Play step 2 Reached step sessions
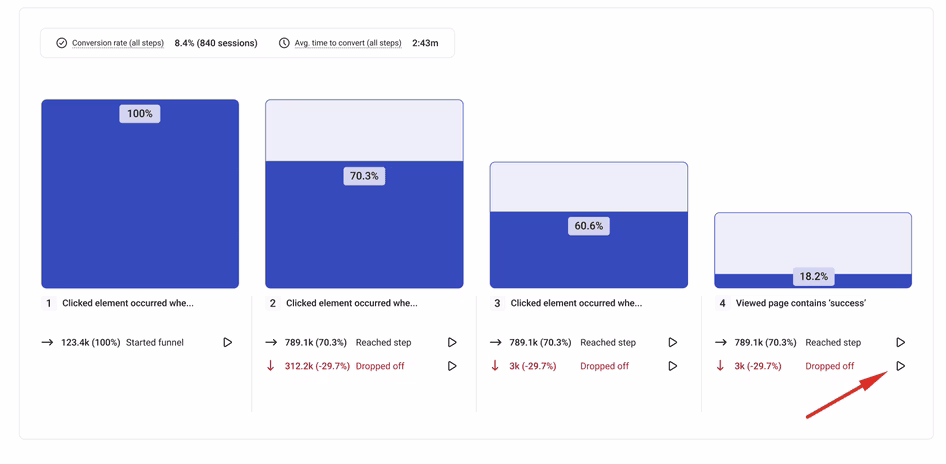The width and height of the screenshot is (946, 464). point(452,342)
